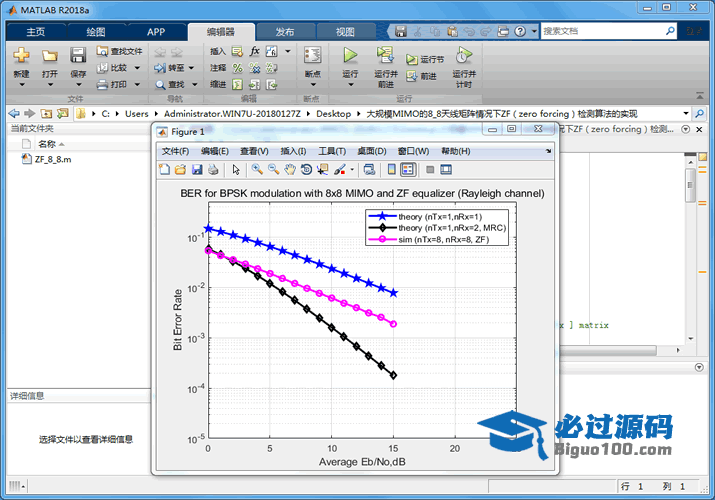The height and width of the screenshot is (500, 715).
Task: Click the Go To (转至) button
Action: 169,68
